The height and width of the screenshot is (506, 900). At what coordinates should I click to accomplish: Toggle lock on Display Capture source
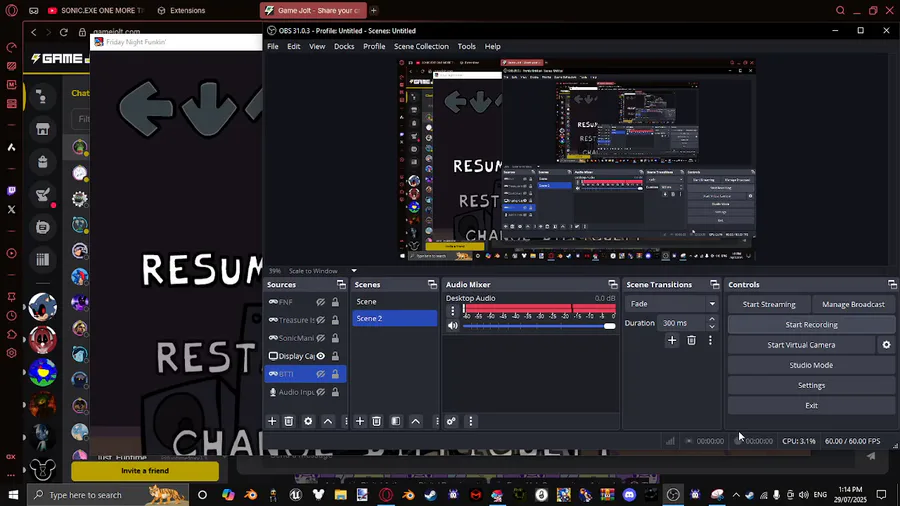335,356
